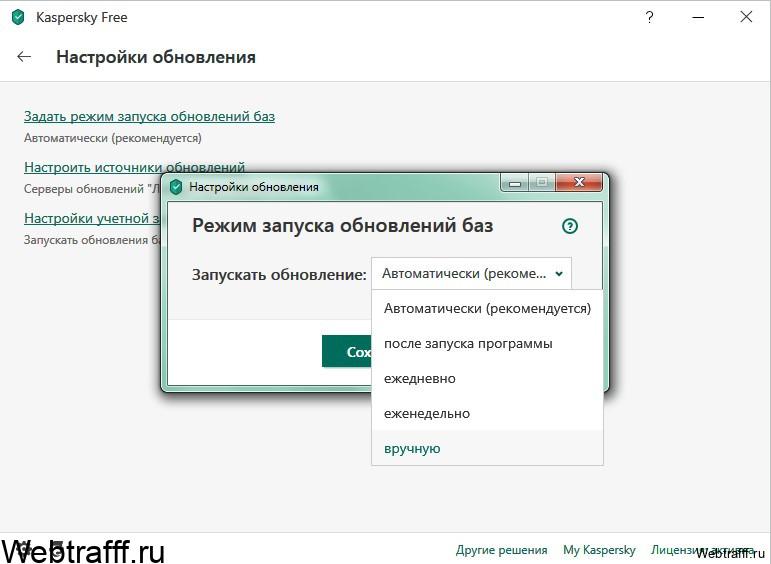771x564 pixels.
Task: Choose после запуска программы option
Action: (487, 343)
